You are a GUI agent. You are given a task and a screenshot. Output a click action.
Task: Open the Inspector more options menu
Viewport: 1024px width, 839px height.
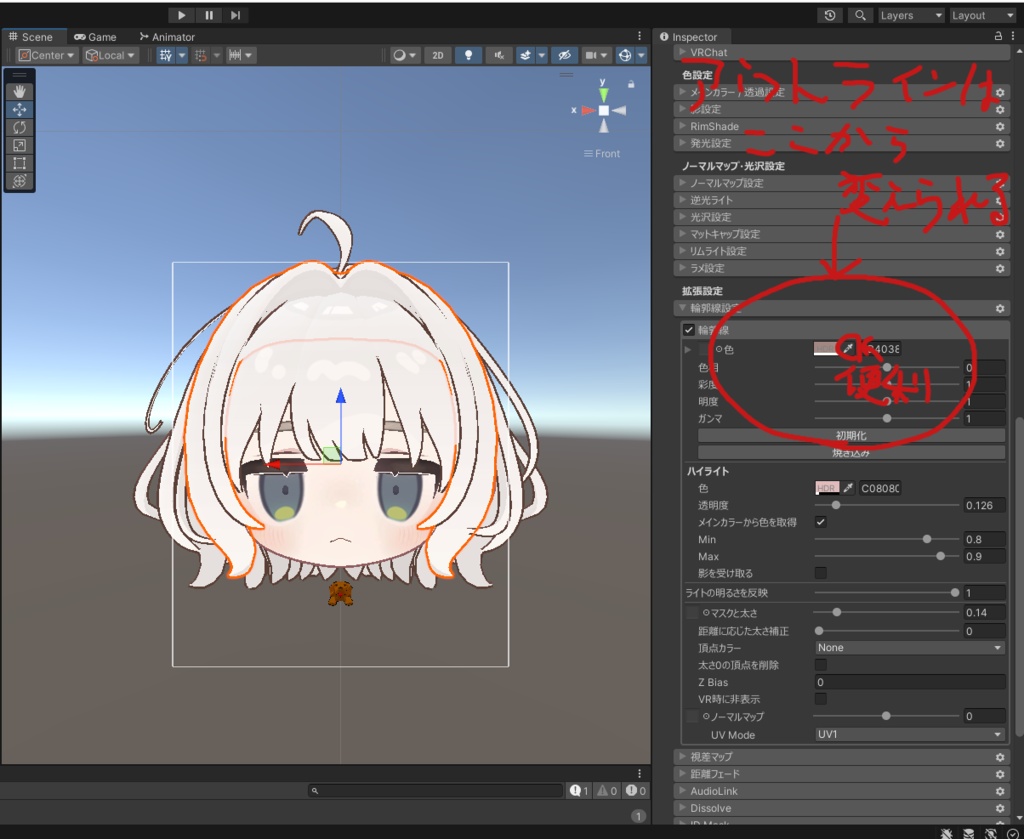coord(1014,37)
